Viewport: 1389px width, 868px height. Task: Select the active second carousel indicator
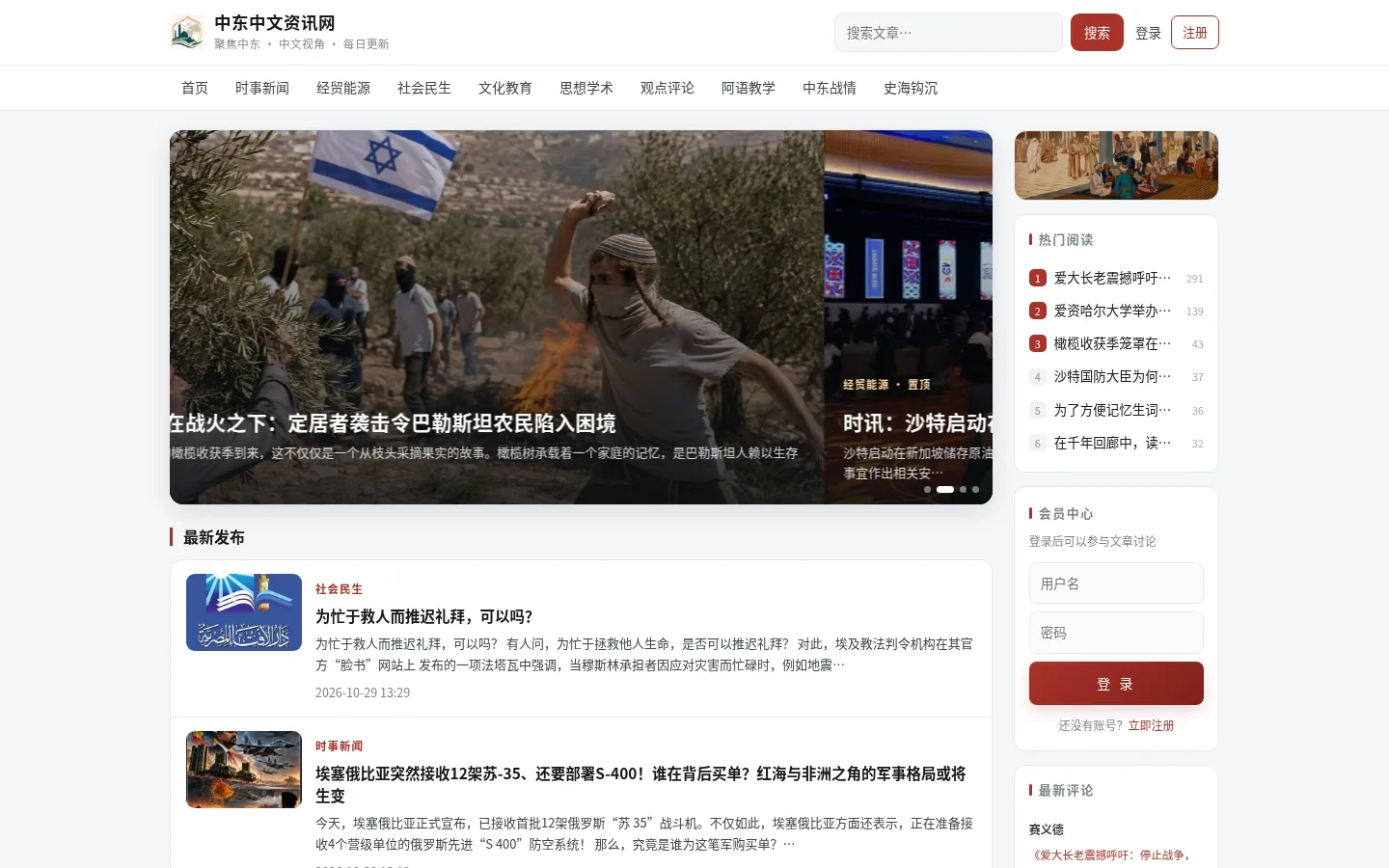click(x=945, y=489)
